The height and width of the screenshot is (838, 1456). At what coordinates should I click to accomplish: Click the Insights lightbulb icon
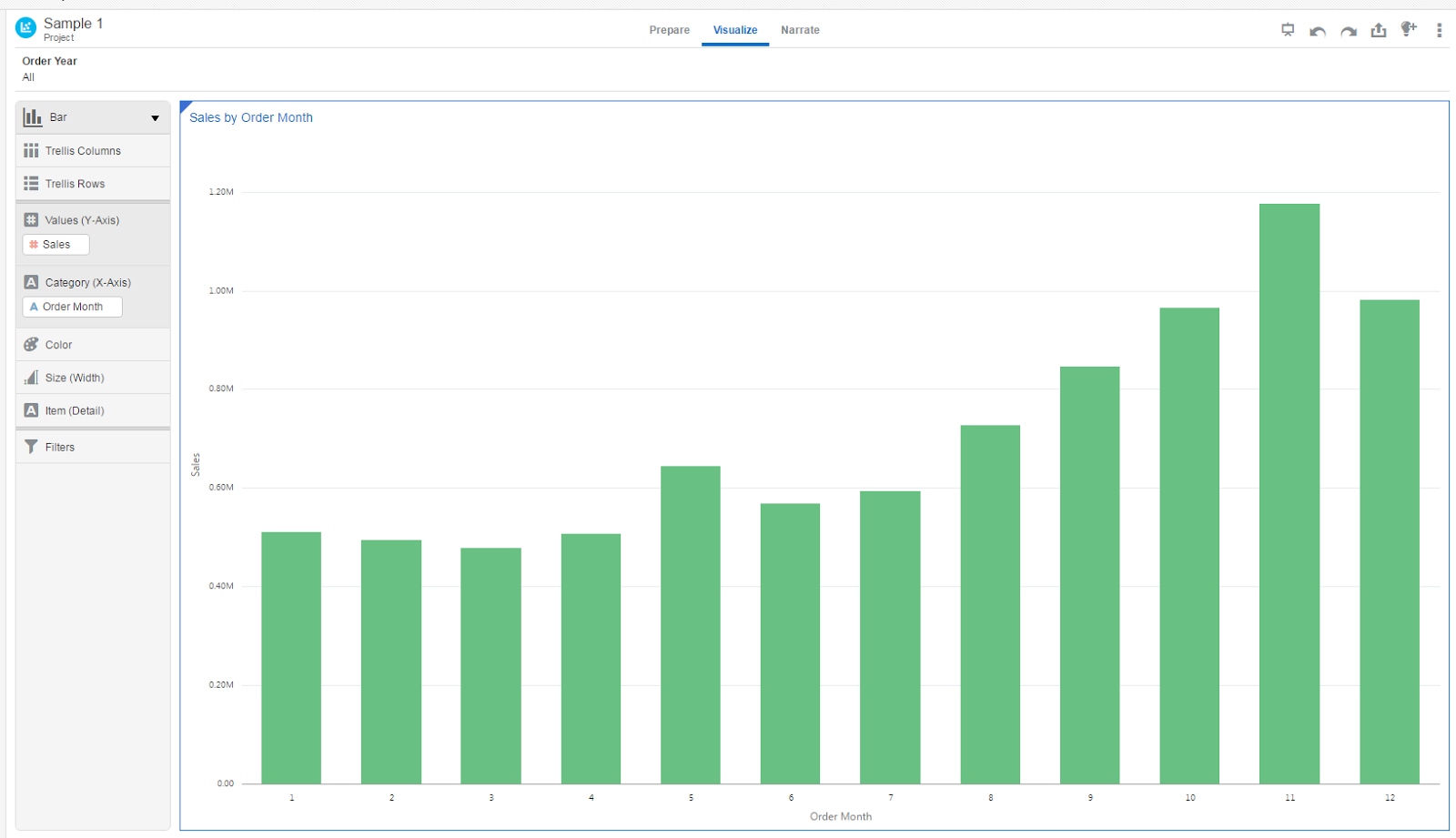click(1408, 30)
